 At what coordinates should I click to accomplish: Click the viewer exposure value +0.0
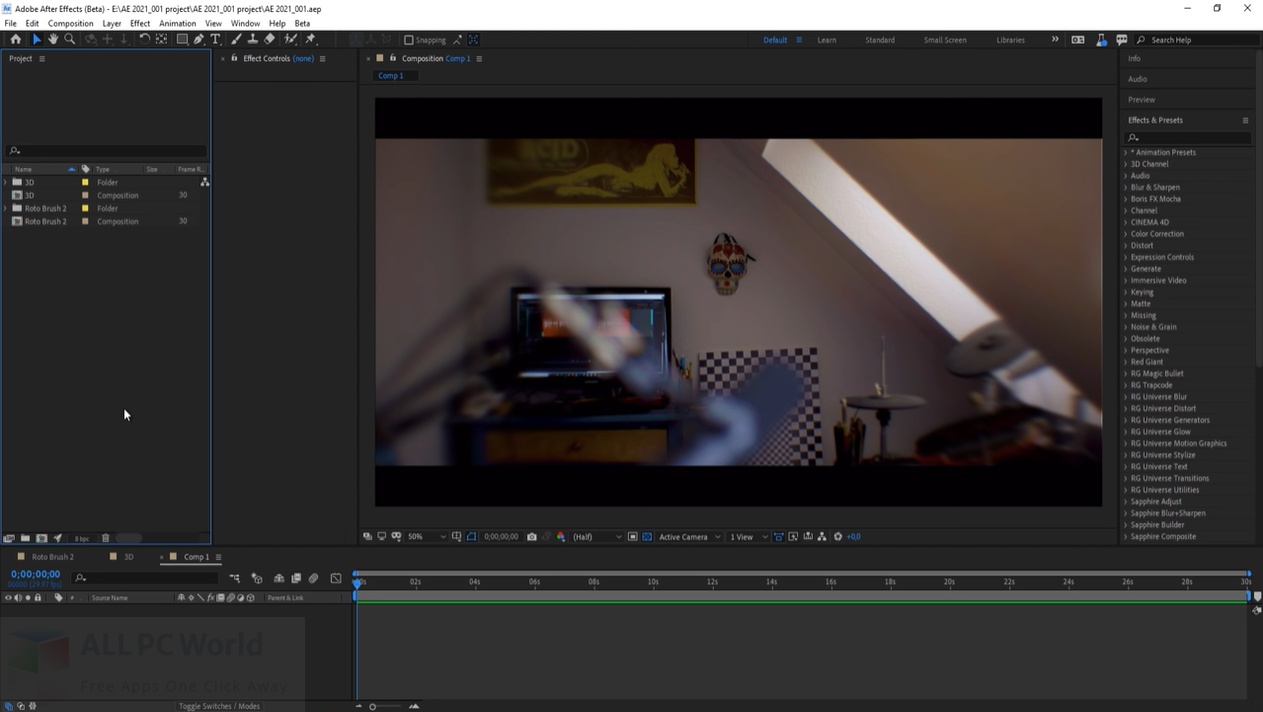click(853, 537)
